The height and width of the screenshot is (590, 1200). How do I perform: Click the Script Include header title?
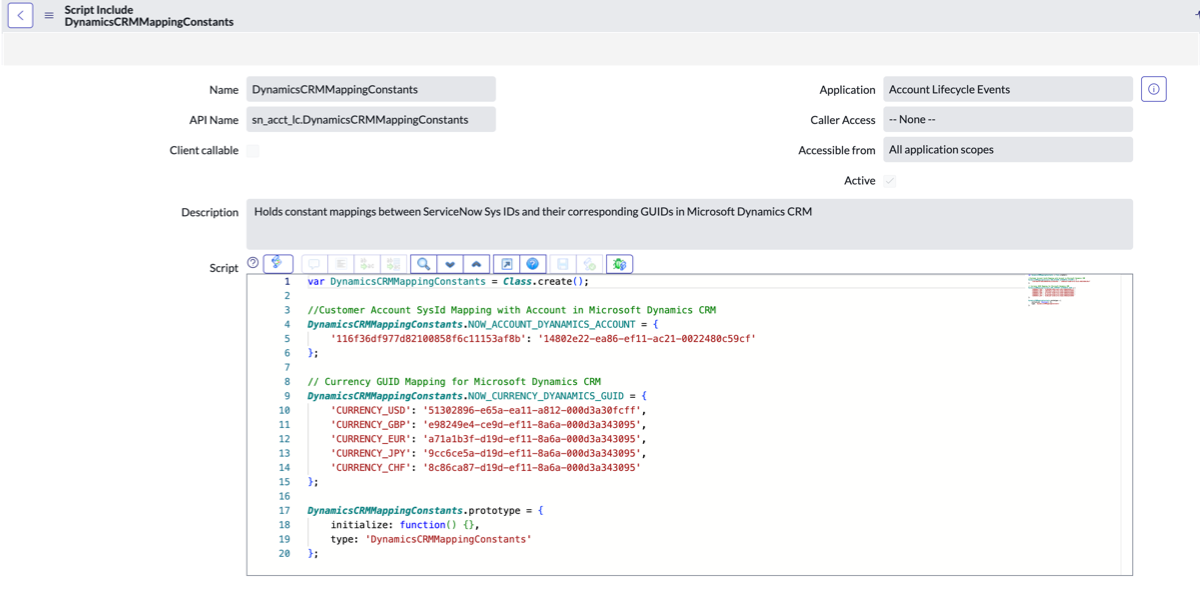[99, 10]
